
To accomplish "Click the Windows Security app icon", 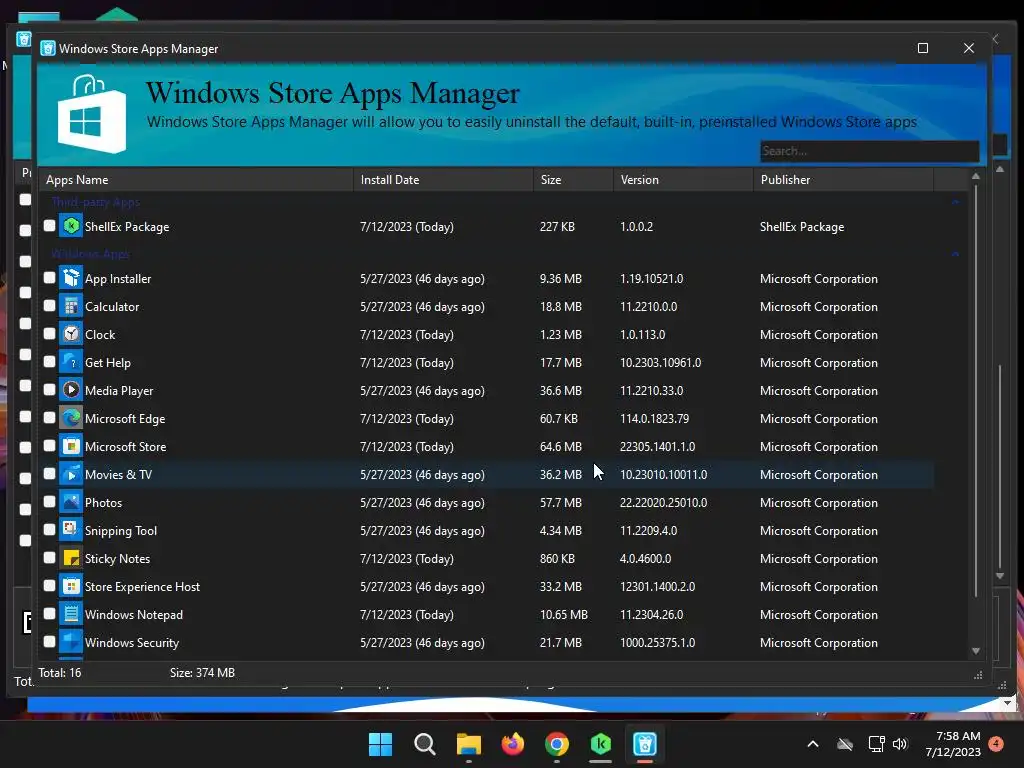I will 71,643.
